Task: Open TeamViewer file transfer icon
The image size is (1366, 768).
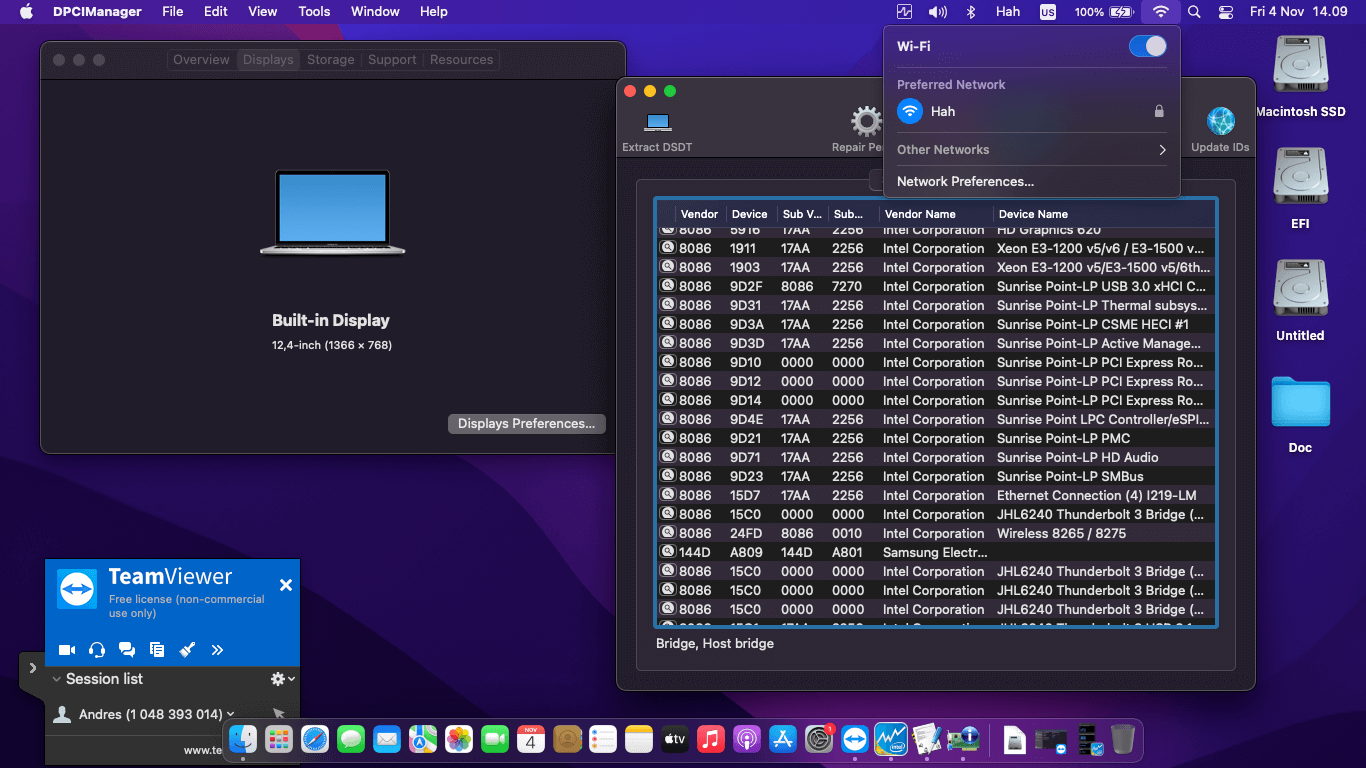Action: click(x=157, y=650)
